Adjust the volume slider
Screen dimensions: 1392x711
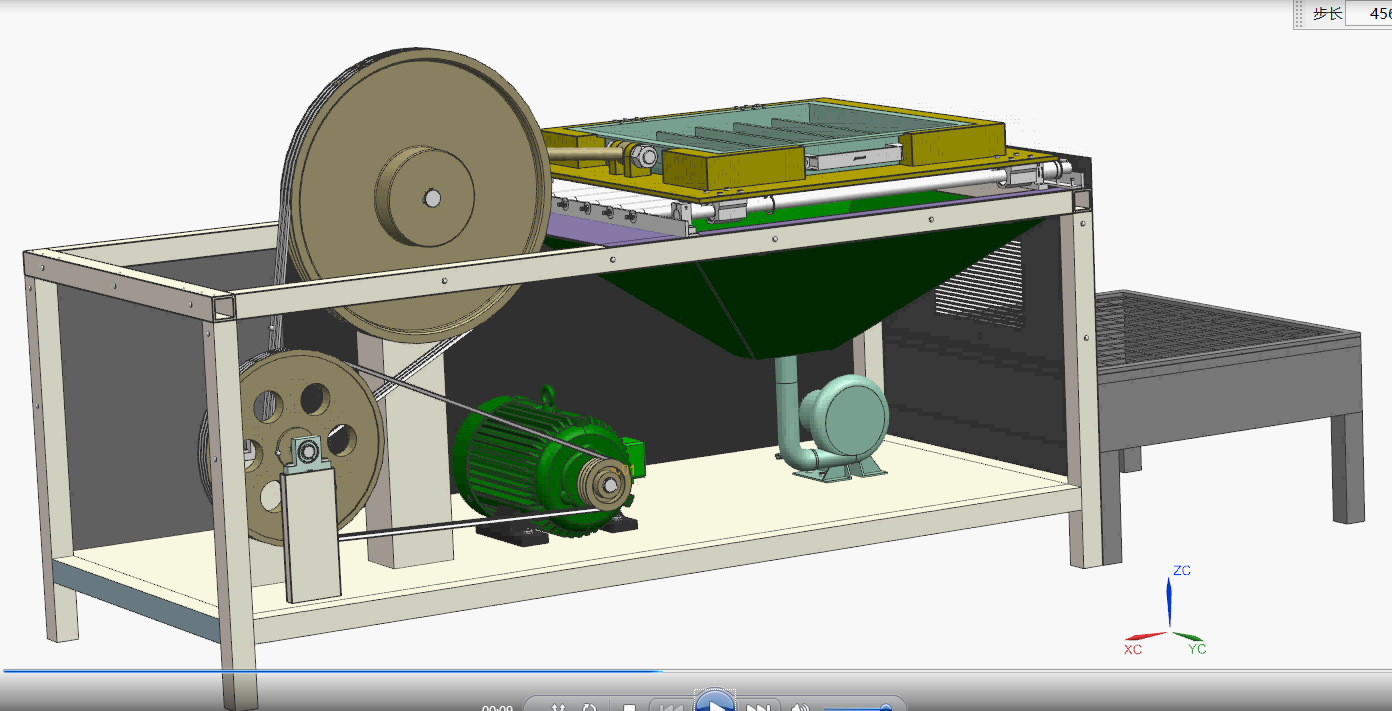tap(857, 708)
